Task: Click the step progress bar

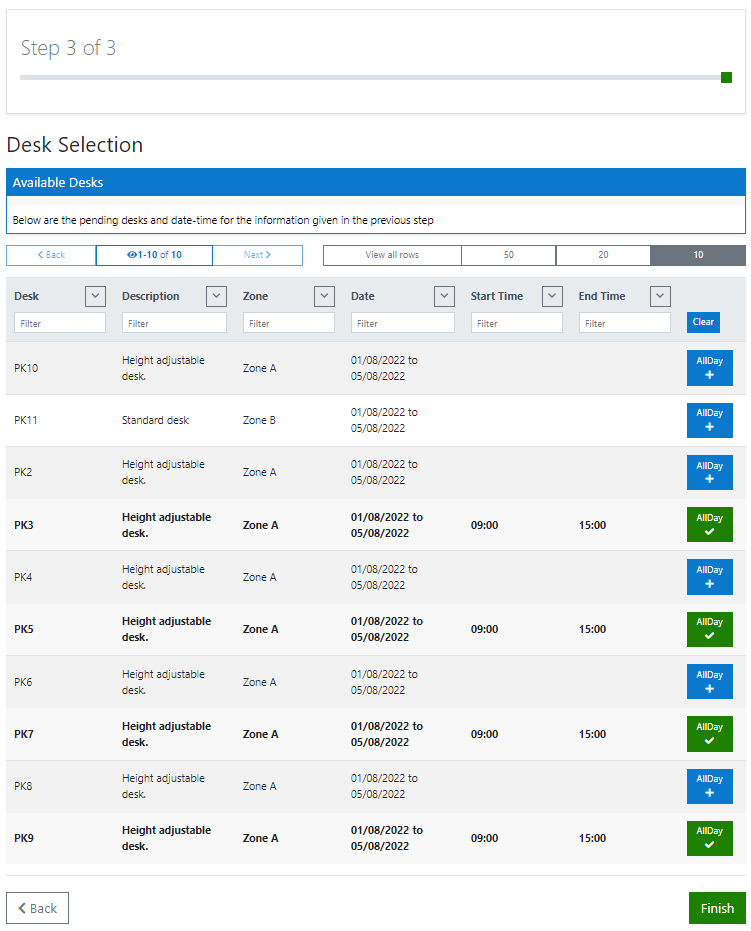Action: click(375, 77)
